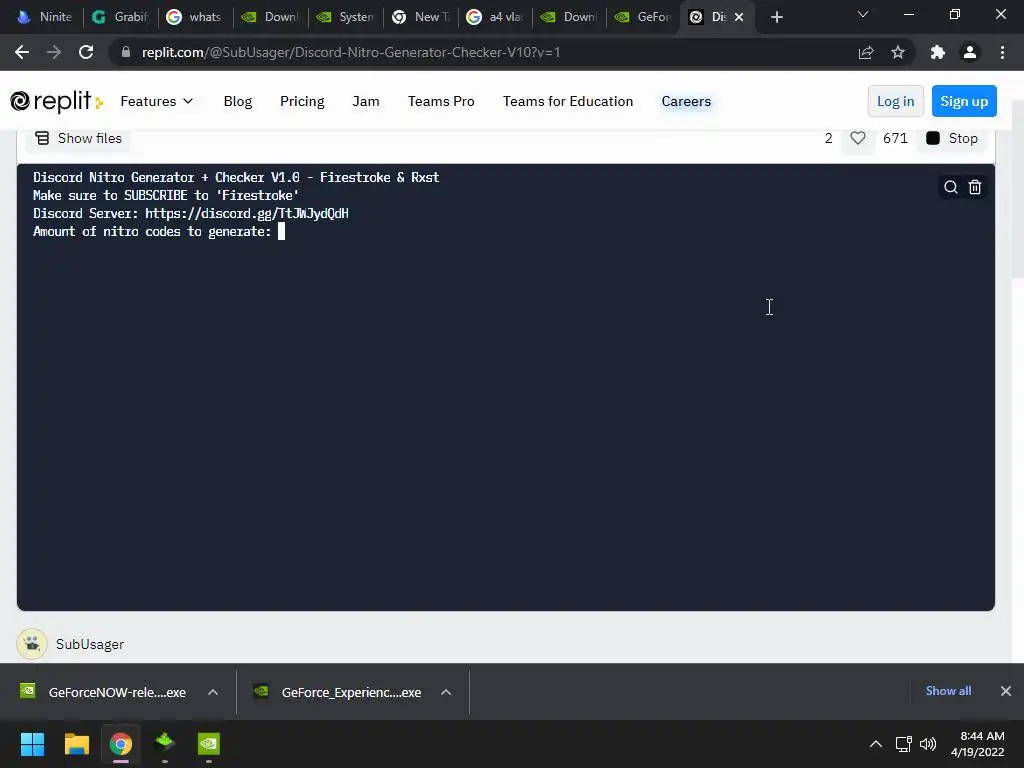Image resolution: width=1024 pixels, height=768 pixels.
Task: Close the active Discord repl tab
Action: coord(739,17)
